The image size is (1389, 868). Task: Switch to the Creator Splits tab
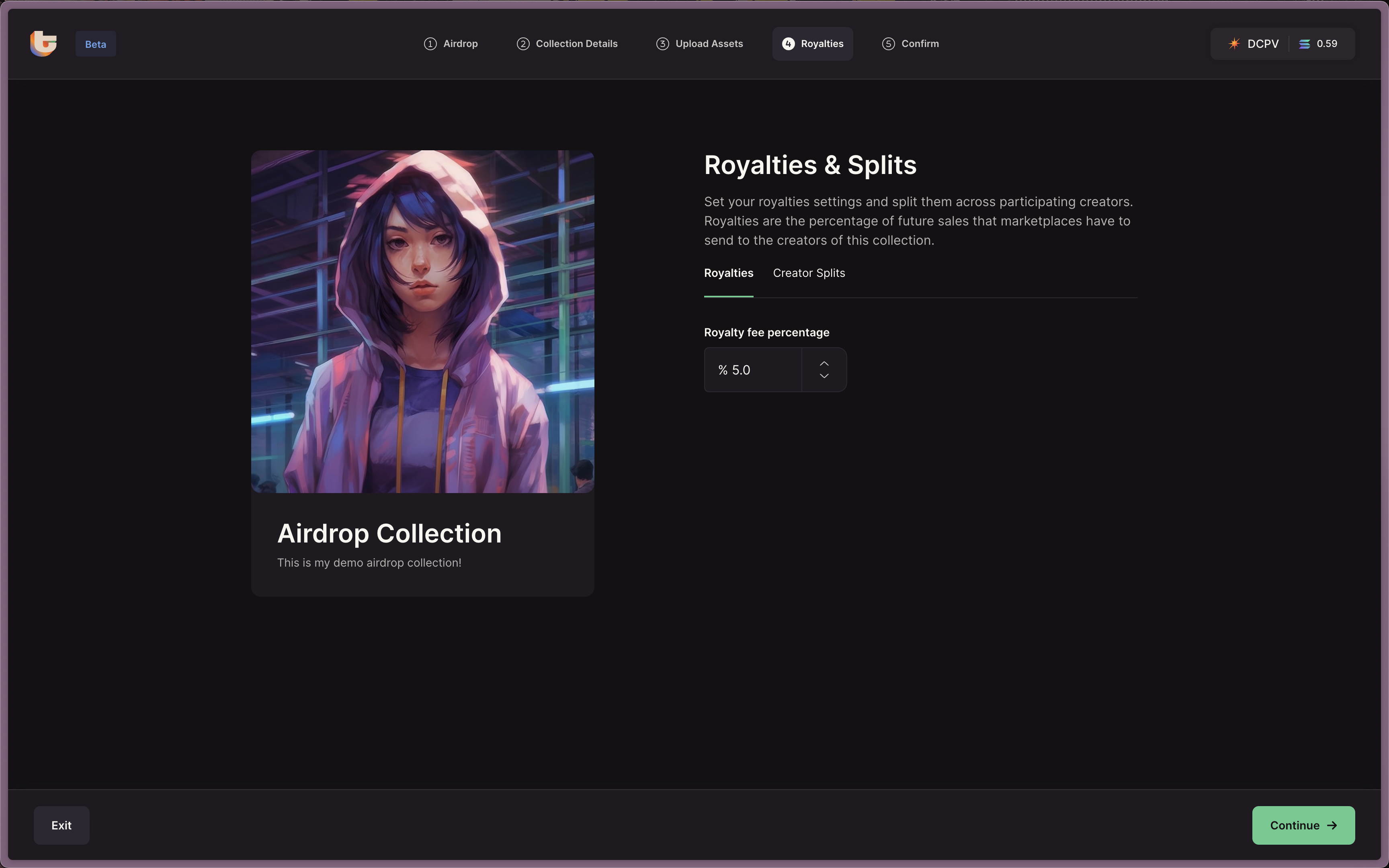(809, 273)
